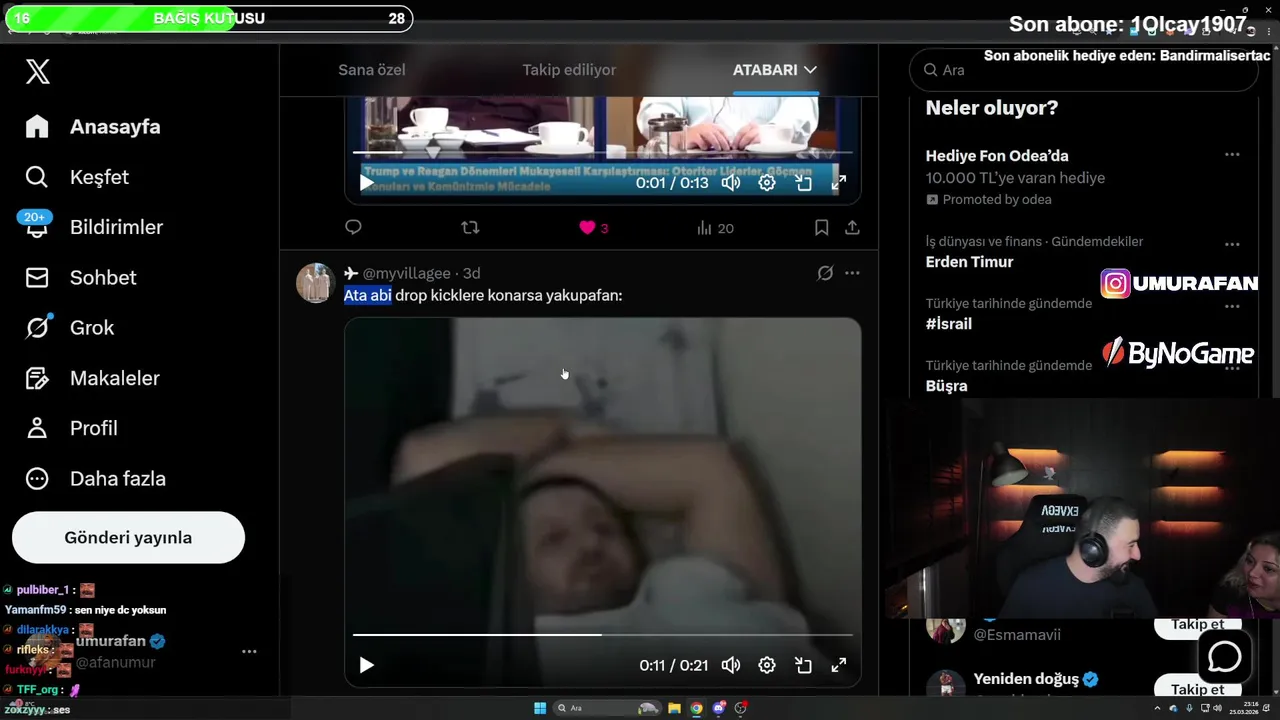The width and height of the screenshot is (1280, 720).
Task: Enter fullscreen for 0:21 video
Action: [x=839, y=665]
